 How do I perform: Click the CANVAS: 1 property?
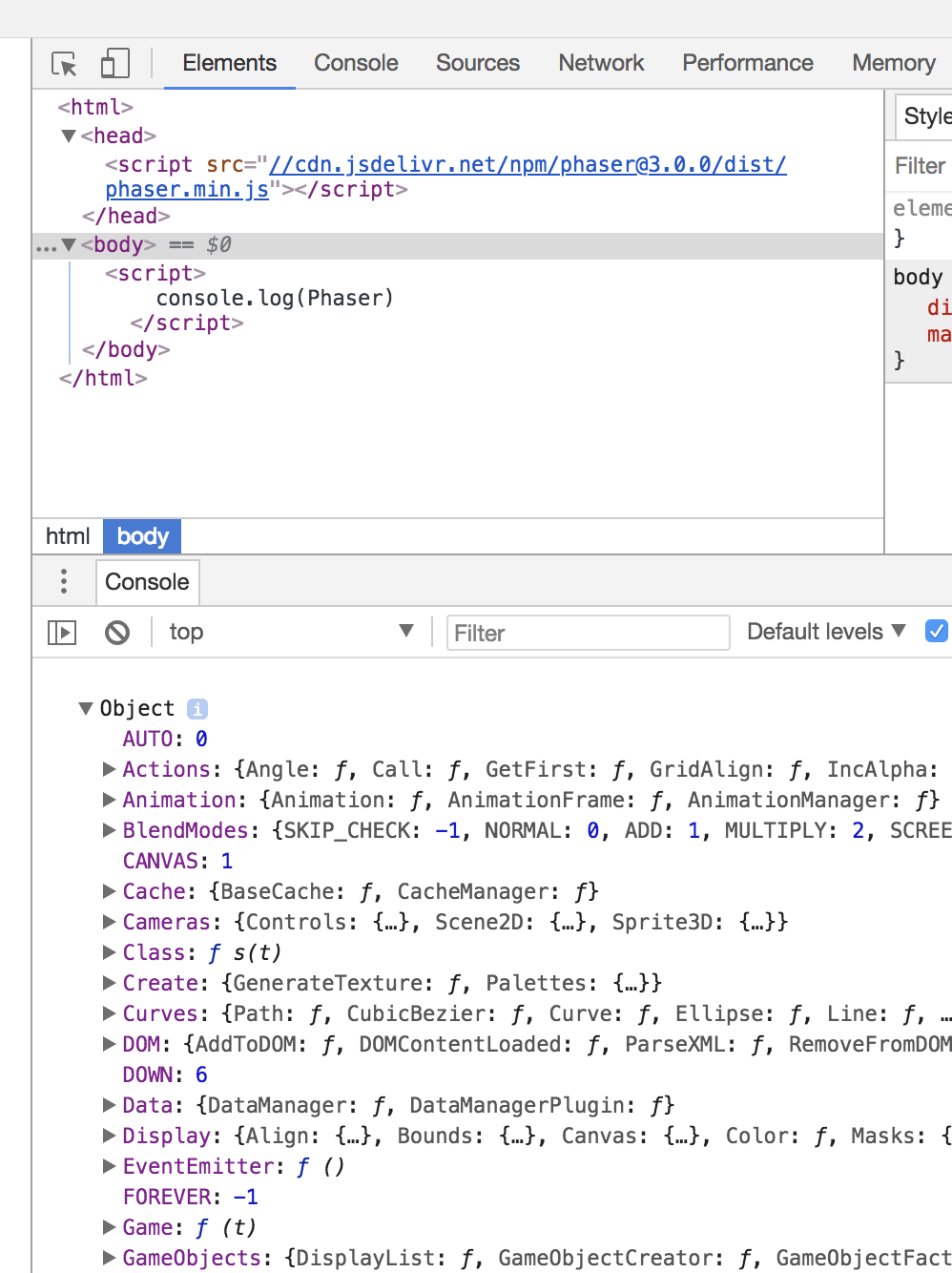[177, 861]
